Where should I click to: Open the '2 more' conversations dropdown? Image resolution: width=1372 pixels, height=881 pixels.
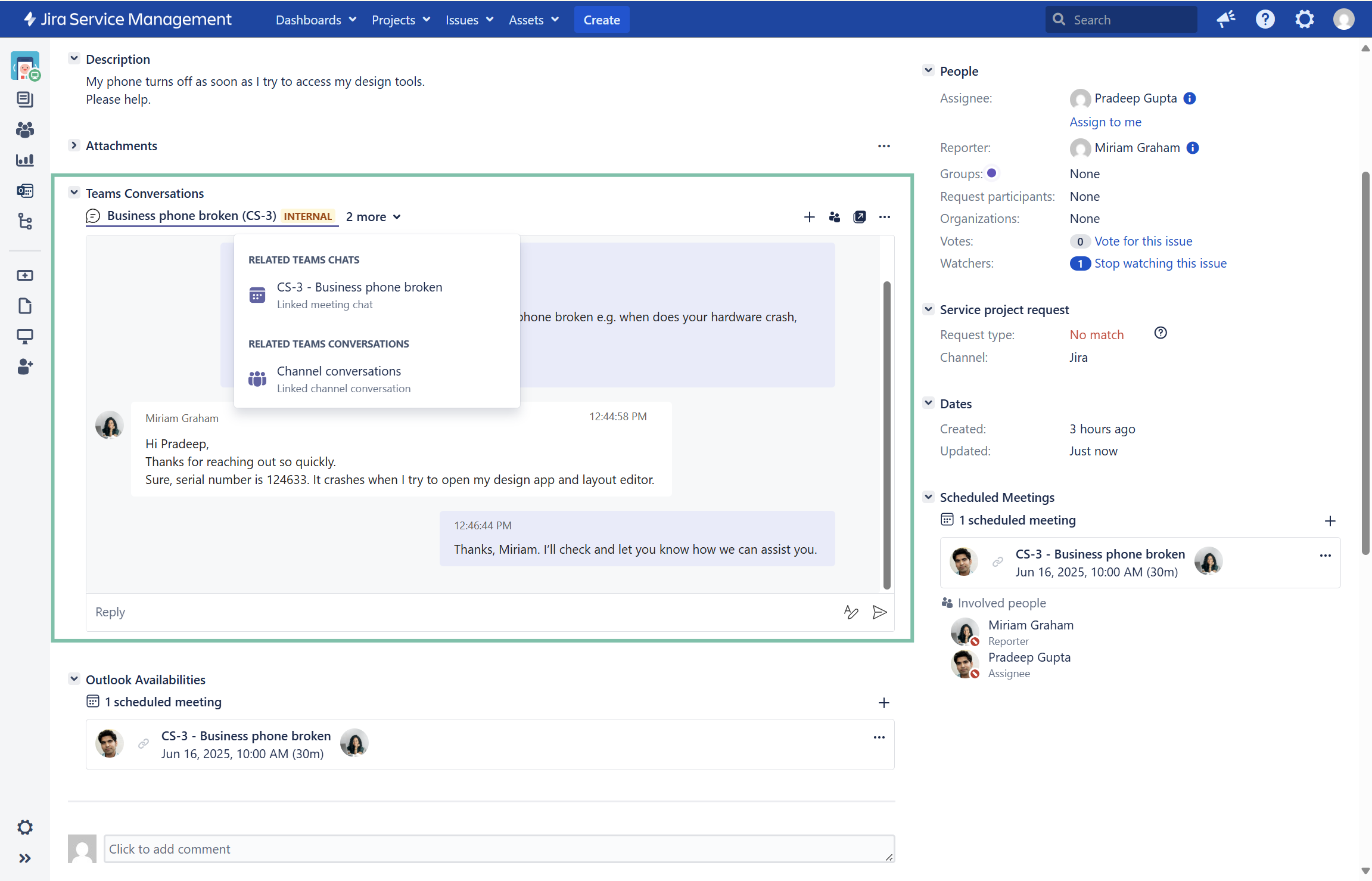pyautogui.click(x=374, y=217)
